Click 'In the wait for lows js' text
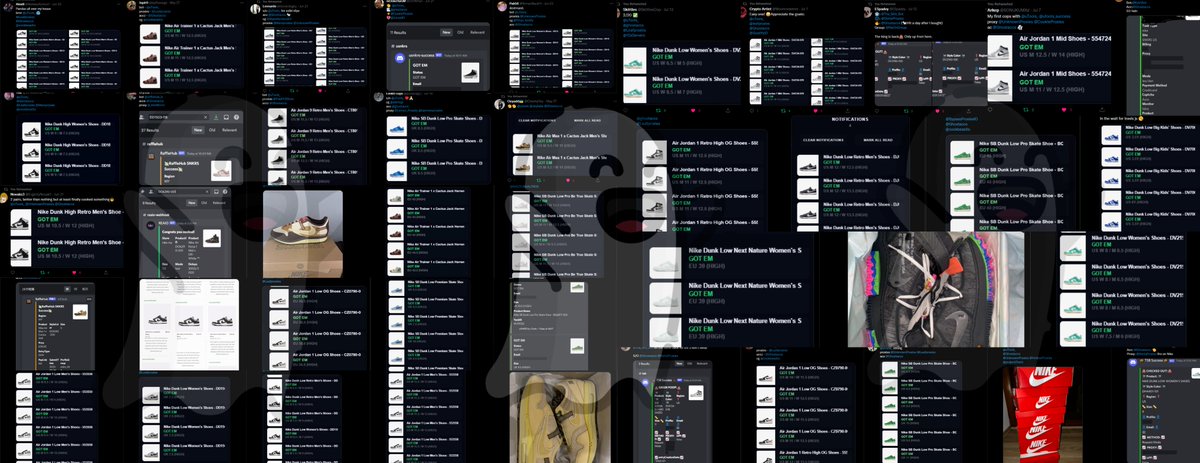The image size is (1200, 463). click(1118, 119)
